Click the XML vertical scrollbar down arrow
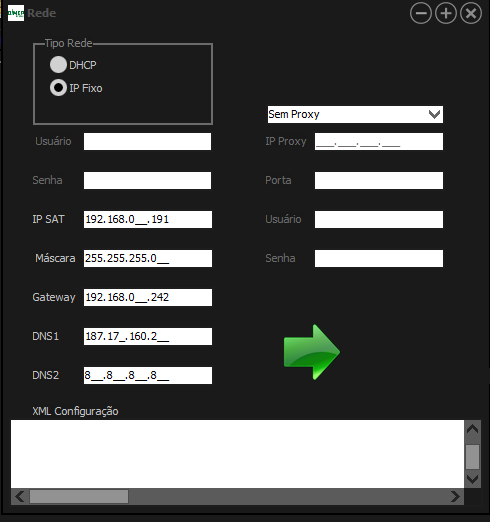Viewport: 490px width, 524px height. coord(473,480)
